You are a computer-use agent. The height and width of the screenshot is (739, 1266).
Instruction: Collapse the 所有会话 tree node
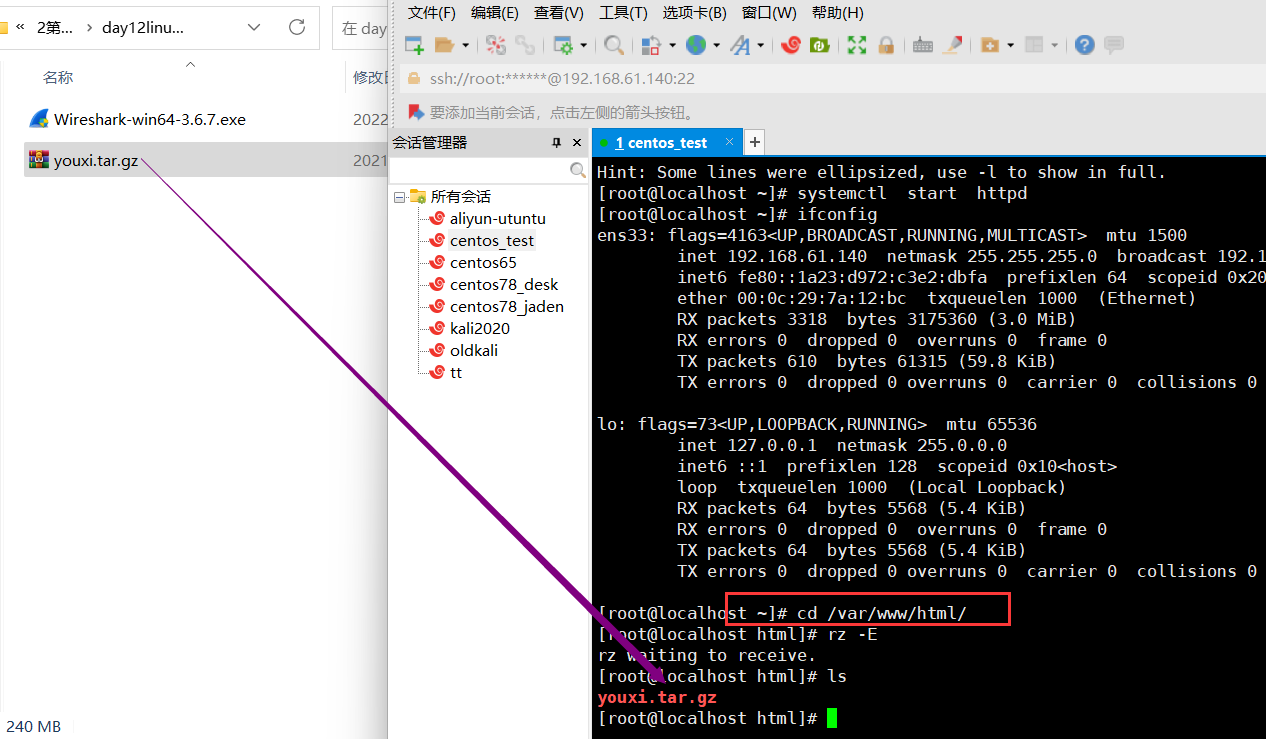(399, 197)
